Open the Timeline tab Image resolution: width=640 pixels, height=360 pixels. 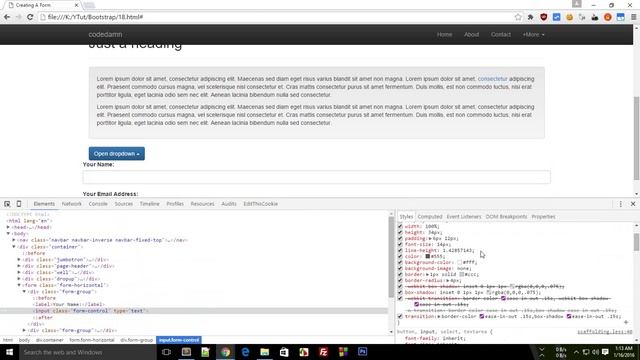(149, 204)
